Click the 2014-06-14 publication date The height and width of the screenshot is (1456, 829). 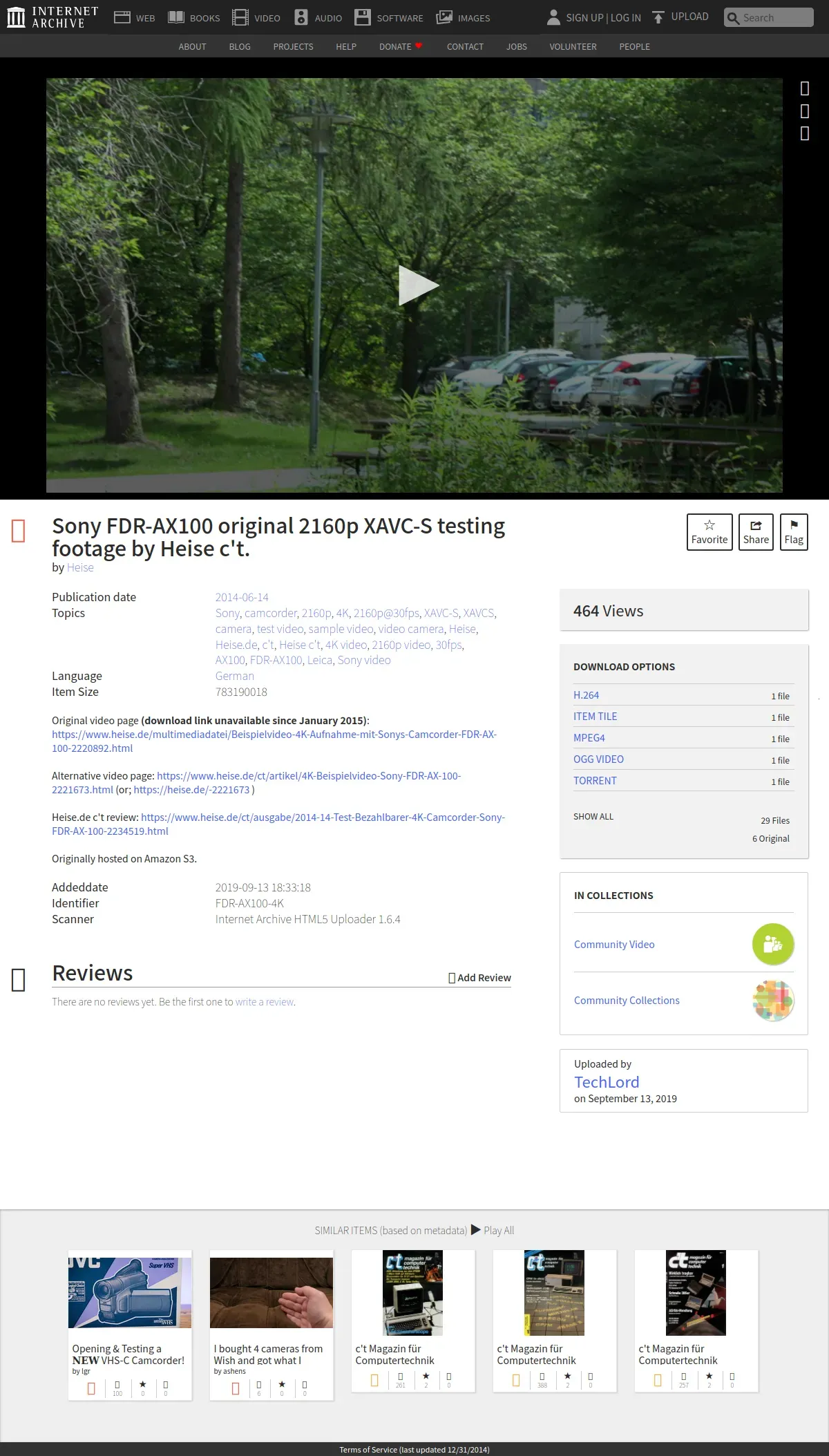[242, 597]
